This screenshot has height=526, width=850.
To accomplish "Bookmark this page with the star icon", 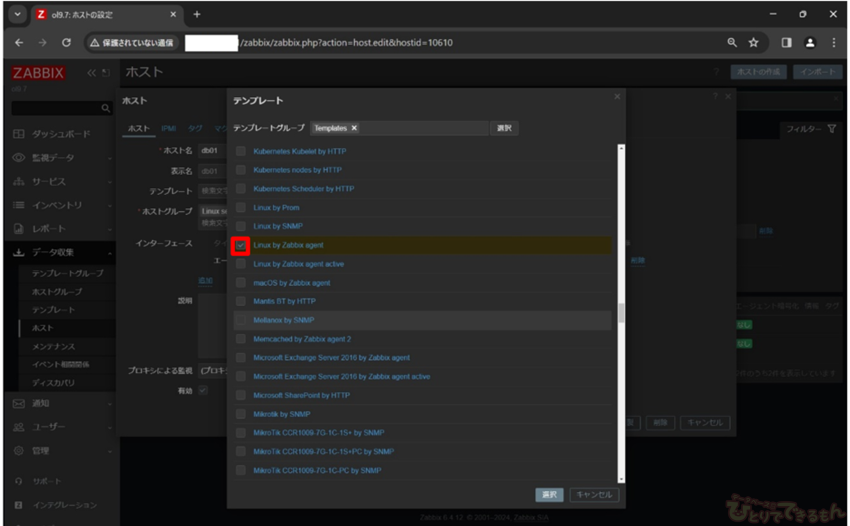I will click(x=753, y=43).
